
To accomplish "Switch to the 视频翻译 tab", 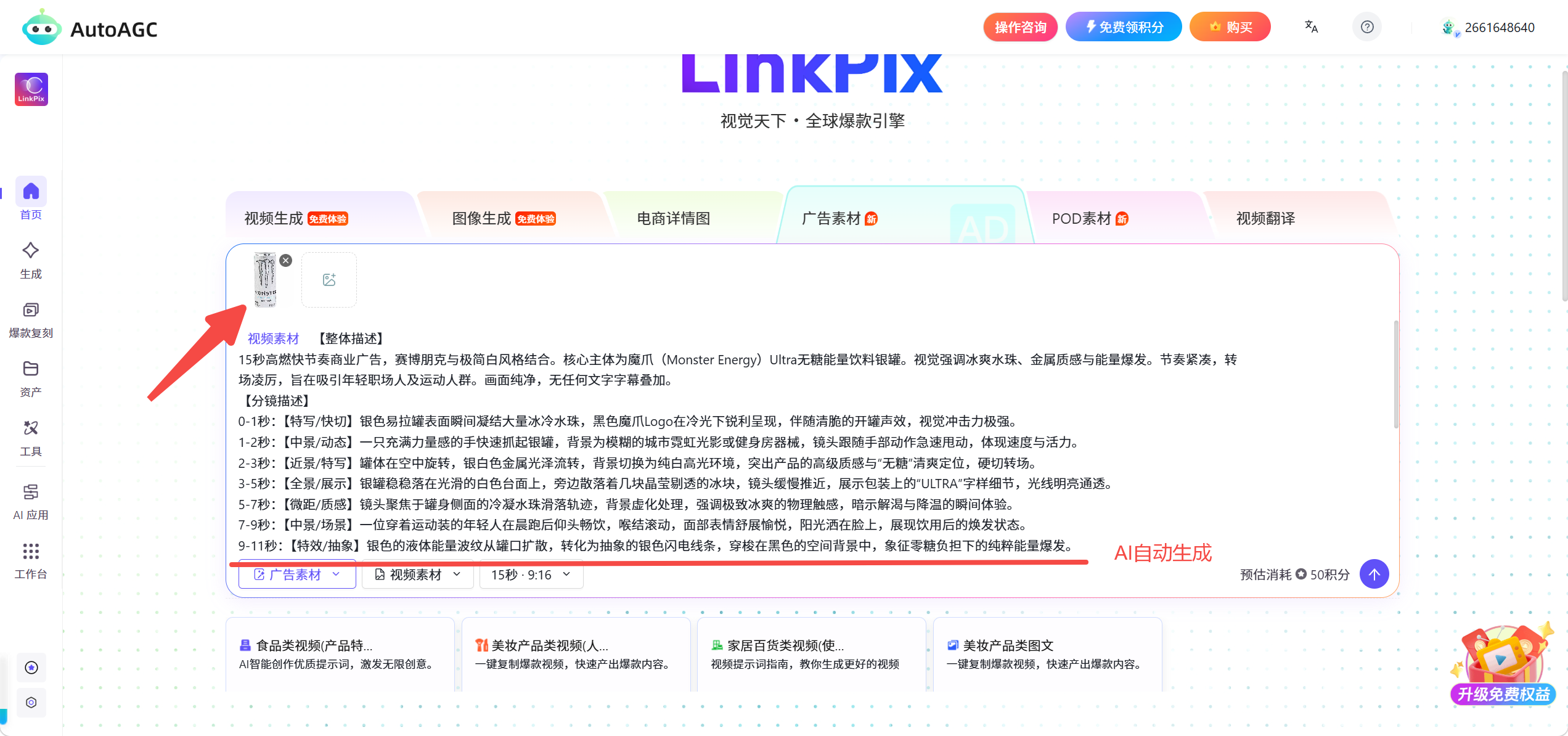I will coord(1265,218).
